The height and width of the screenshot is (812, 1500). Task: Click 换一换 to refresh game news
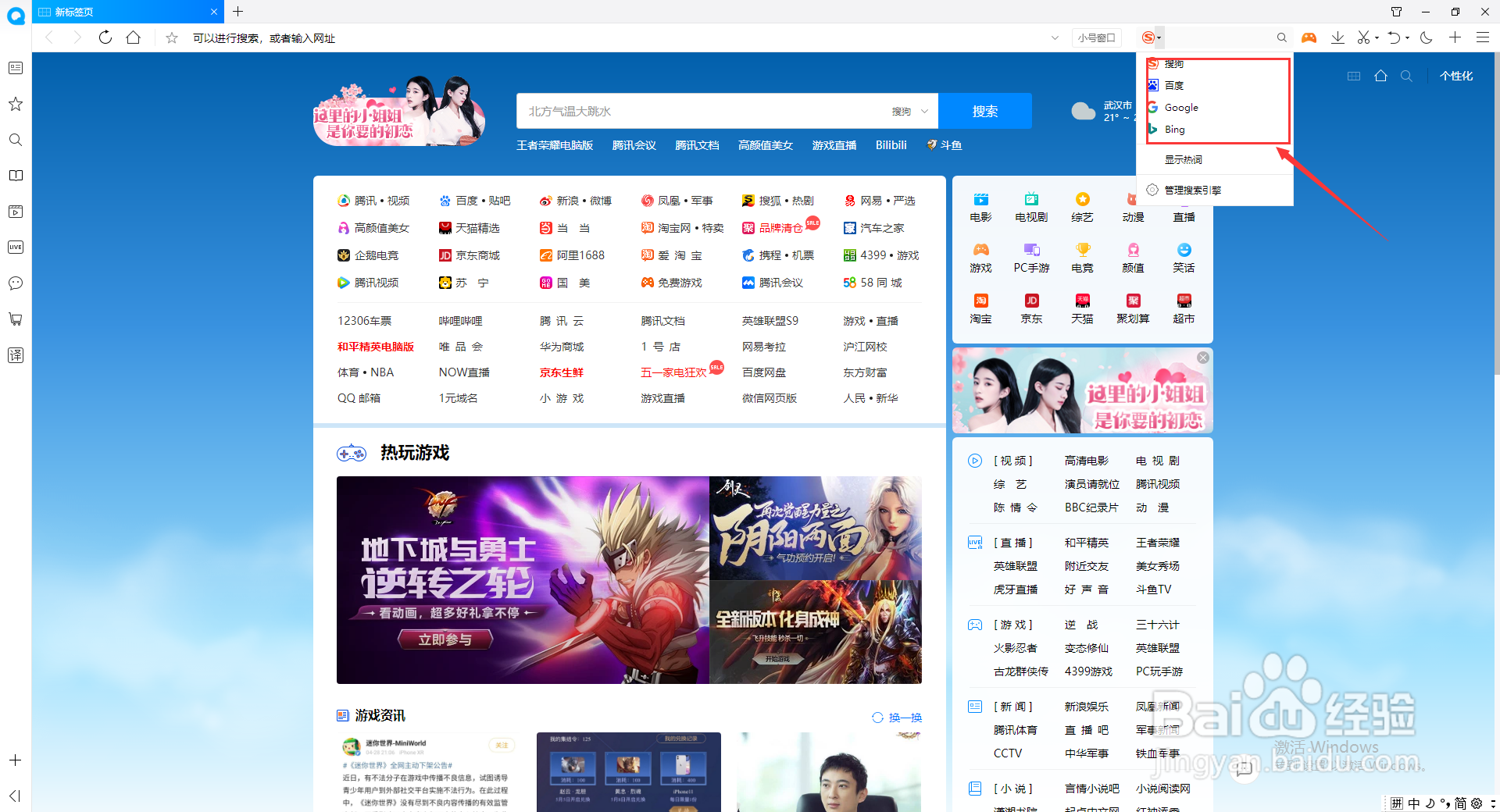898,718
